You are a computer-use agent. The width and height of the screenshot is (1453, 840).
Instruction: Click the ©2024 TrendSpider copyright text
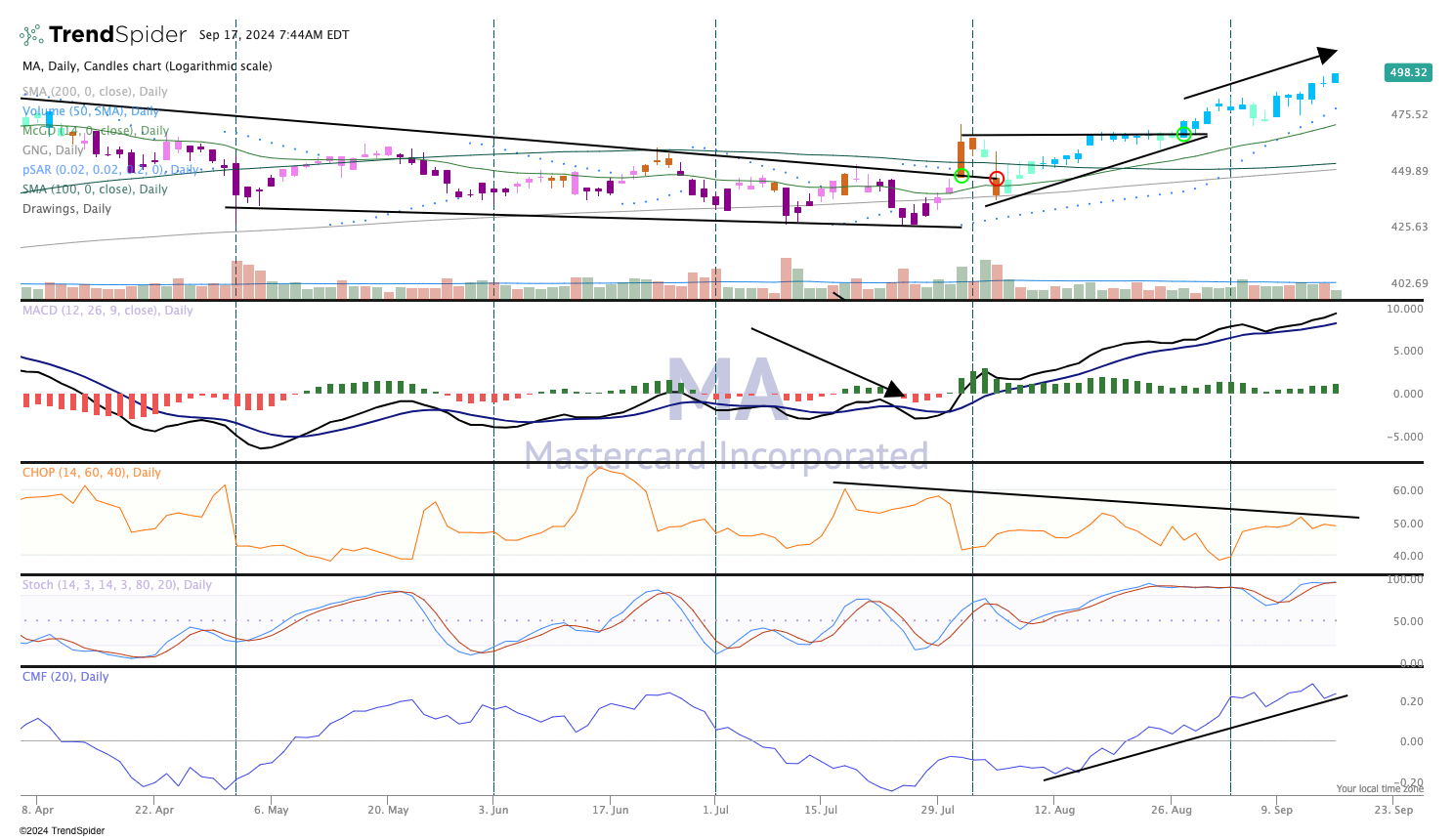(62, 831)
